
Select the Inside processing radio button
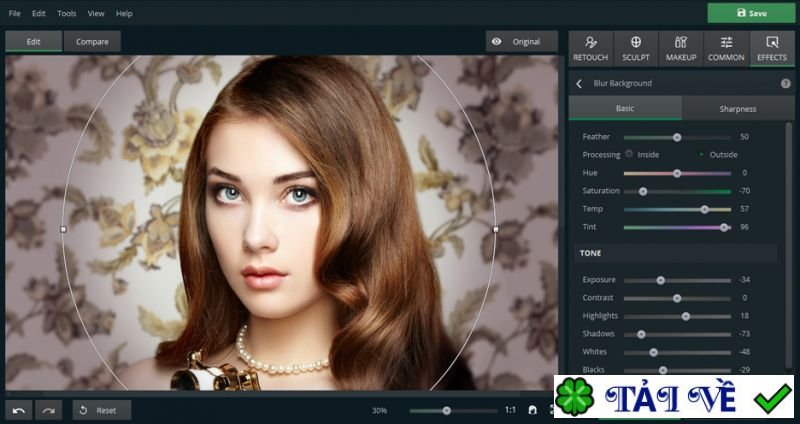(630, 154)
